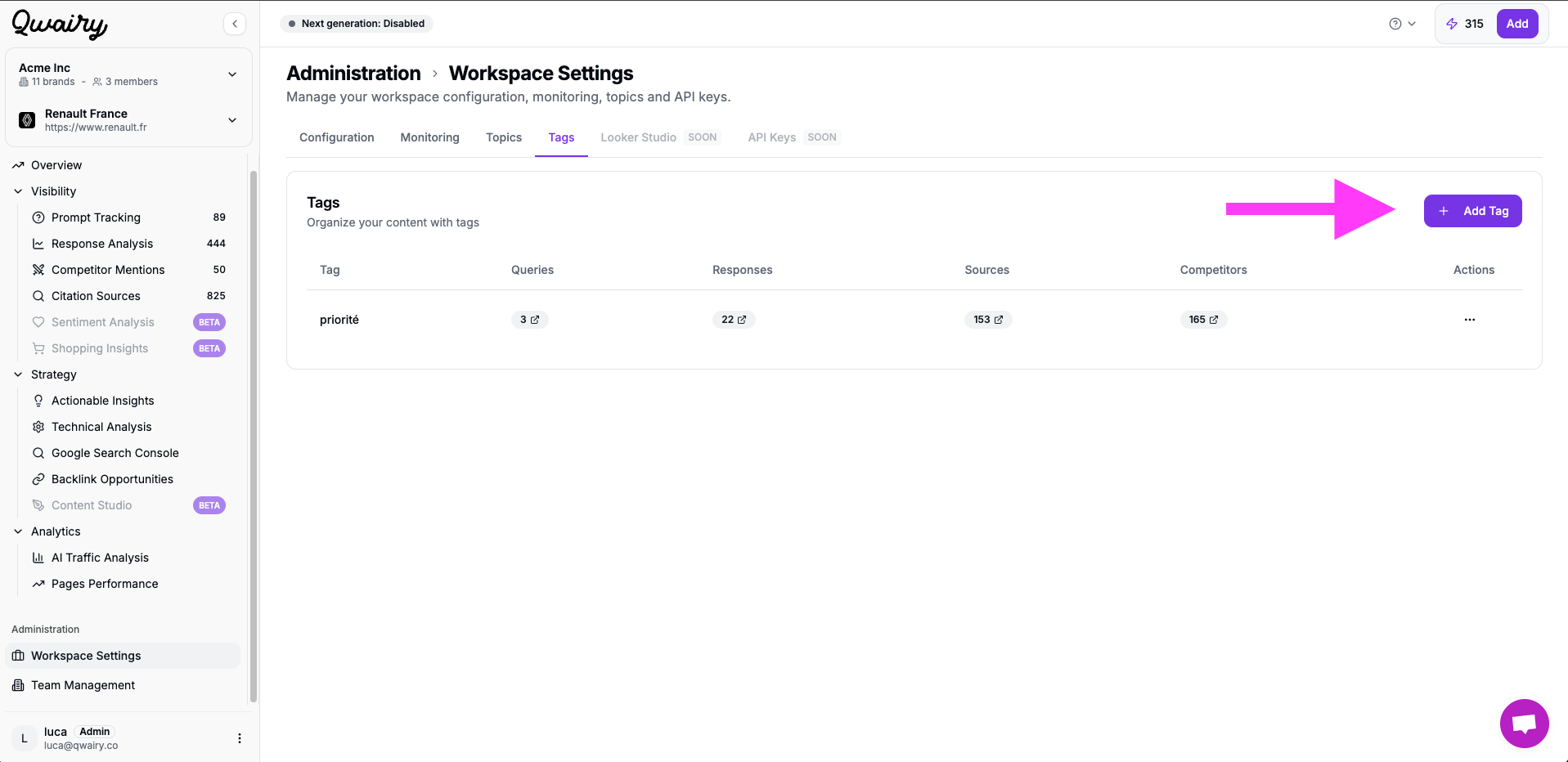The width and height of the screenshot is (1568, 762).
Task: Click the Prompt Tracking icon
Action: 38,217
